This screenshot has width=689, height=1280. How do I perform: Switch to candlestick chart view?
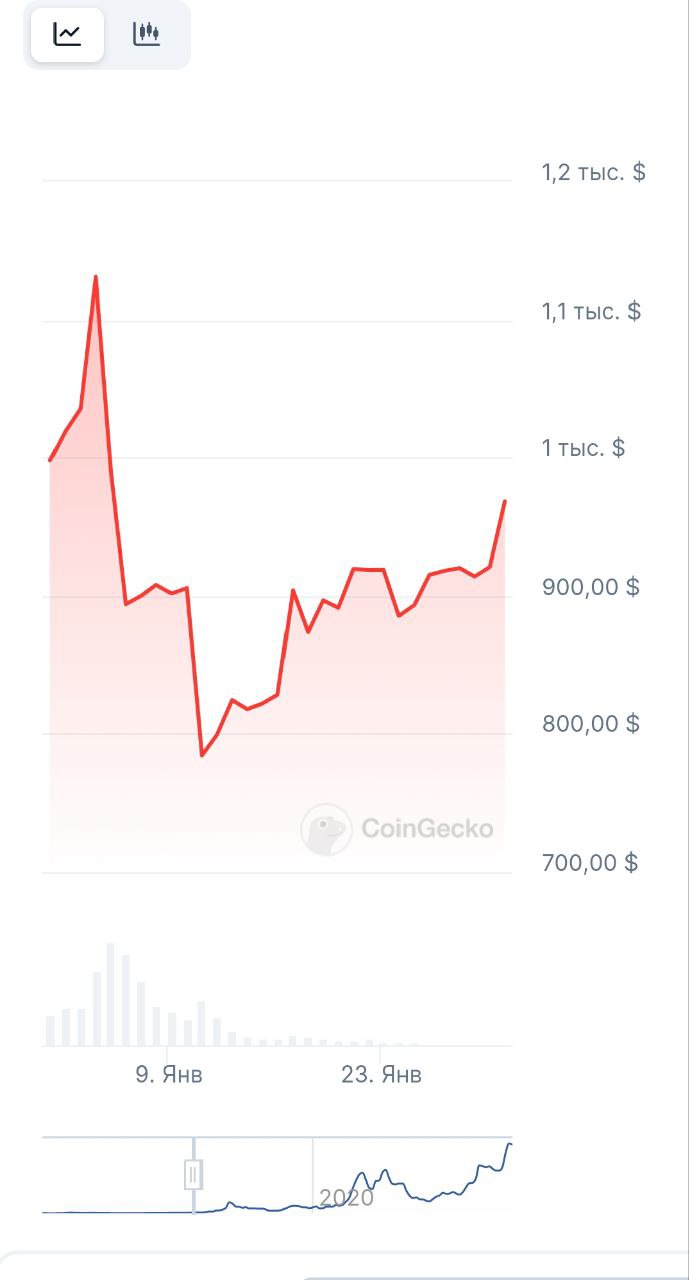tap(146, 35)
